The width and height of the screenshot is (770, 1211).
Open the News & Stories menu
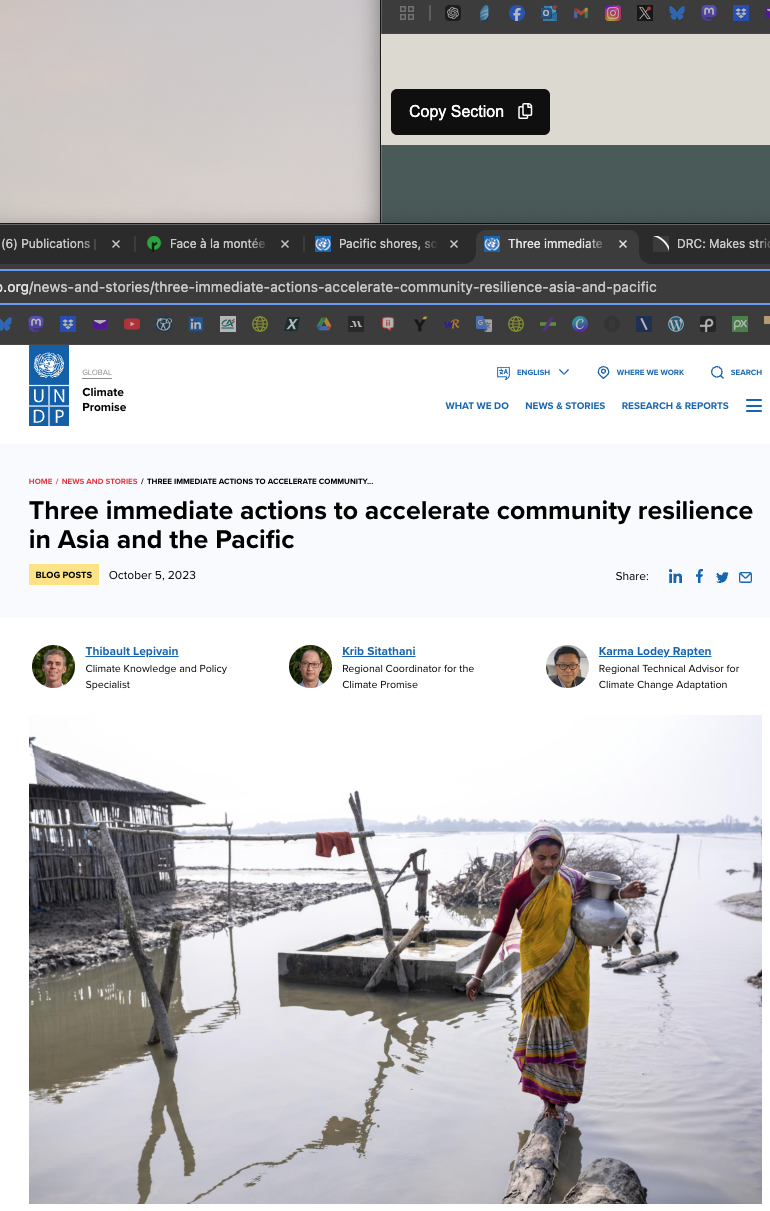565,406
